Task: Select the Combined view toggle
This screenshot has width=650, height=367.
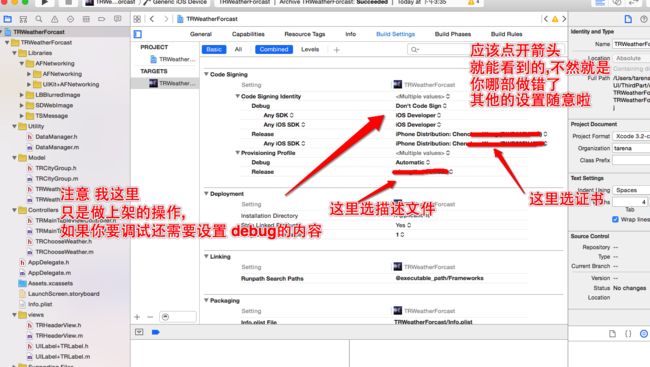Action: click(274, 49)
